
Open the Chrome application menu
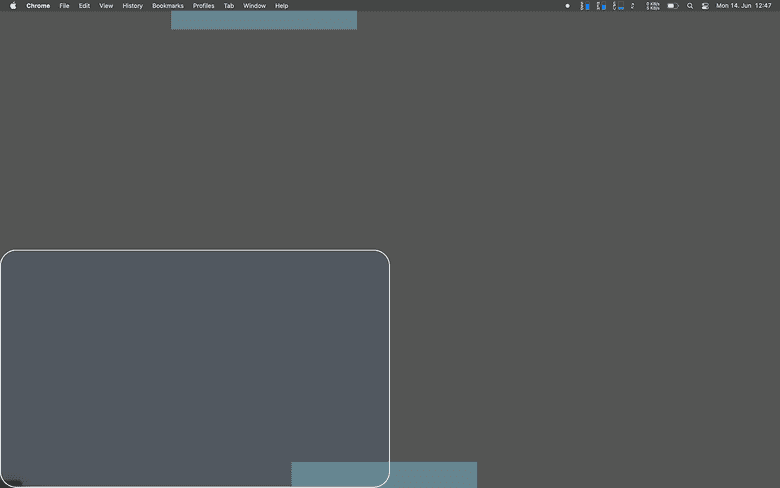(38, 6)
